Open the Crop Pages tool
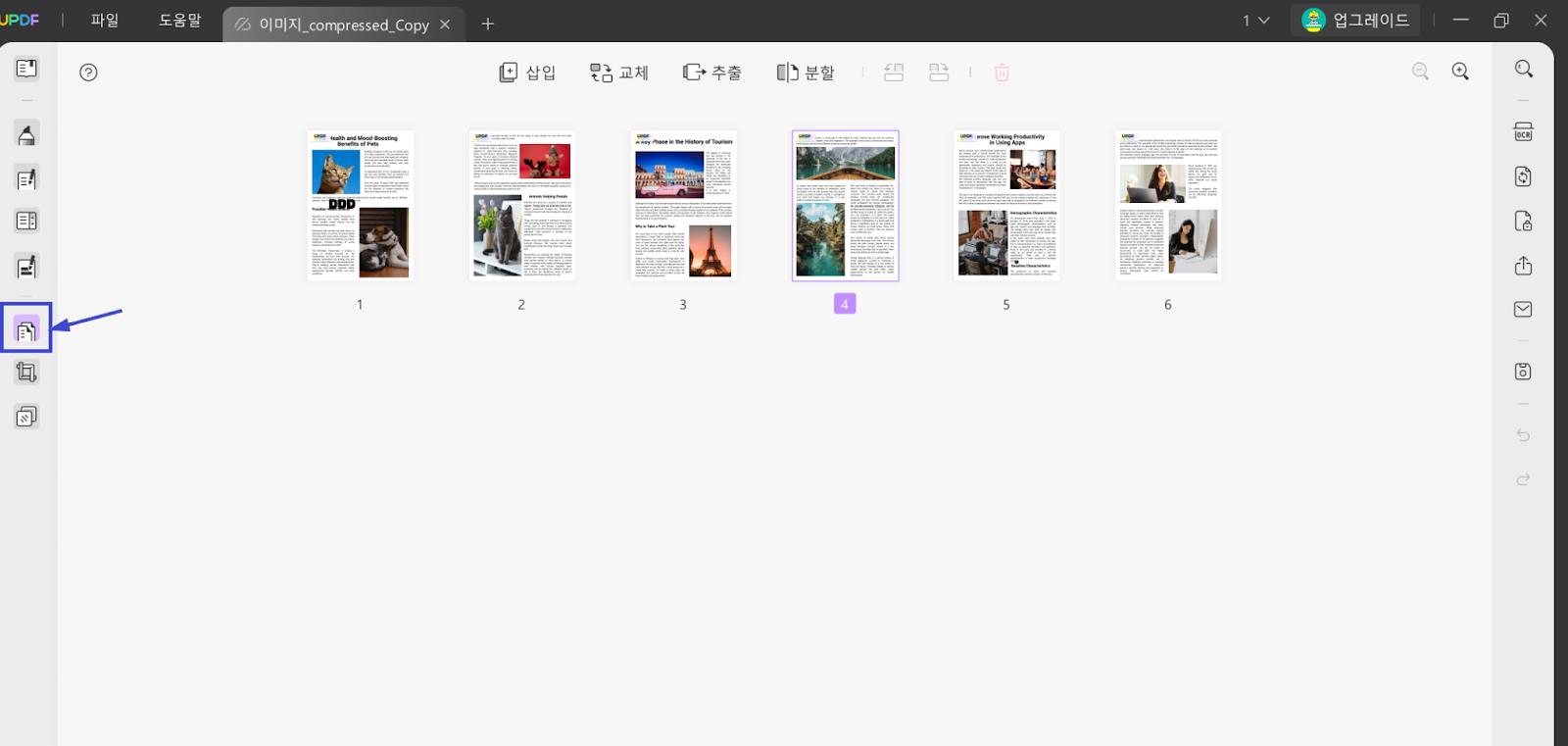1568x746 pixels. [x=26, y=373]
